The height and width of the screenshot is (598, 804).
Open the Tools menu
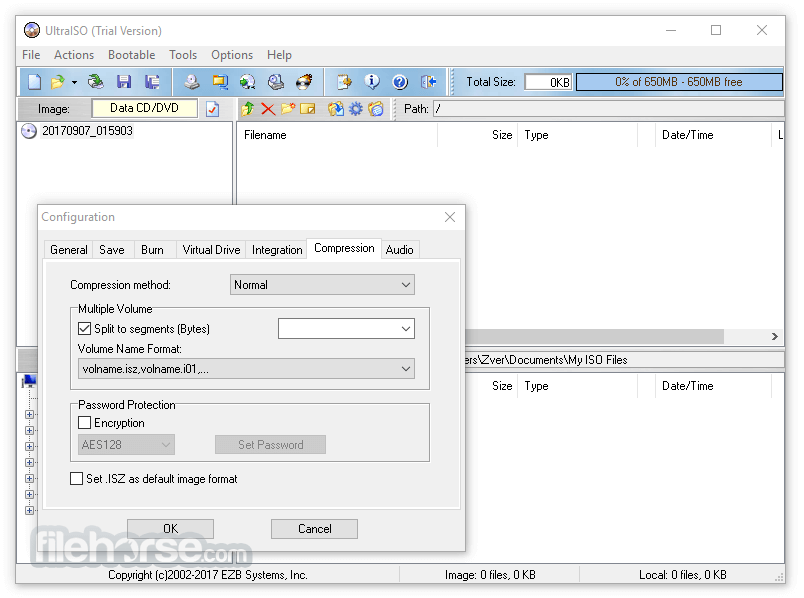tap(183, 55)
